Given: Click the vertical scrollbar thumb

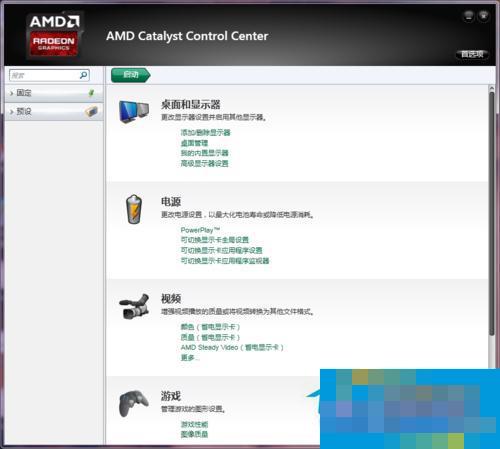Looking at the screenshot, I should [492, 214].
